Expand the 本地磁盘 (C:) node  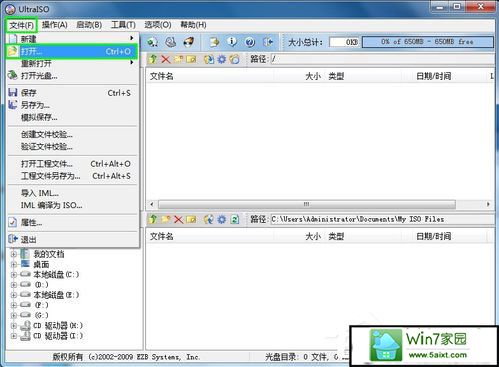[14, 275]
